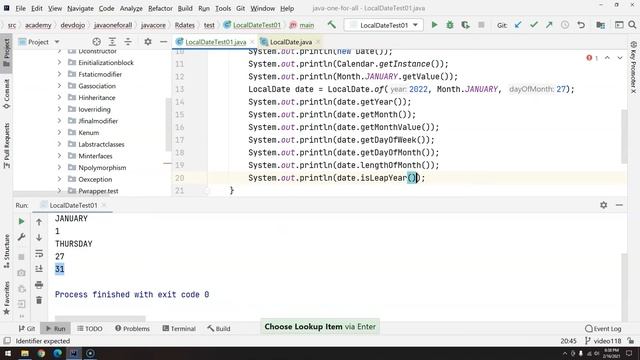Update project with Git blue arrow

518,25
